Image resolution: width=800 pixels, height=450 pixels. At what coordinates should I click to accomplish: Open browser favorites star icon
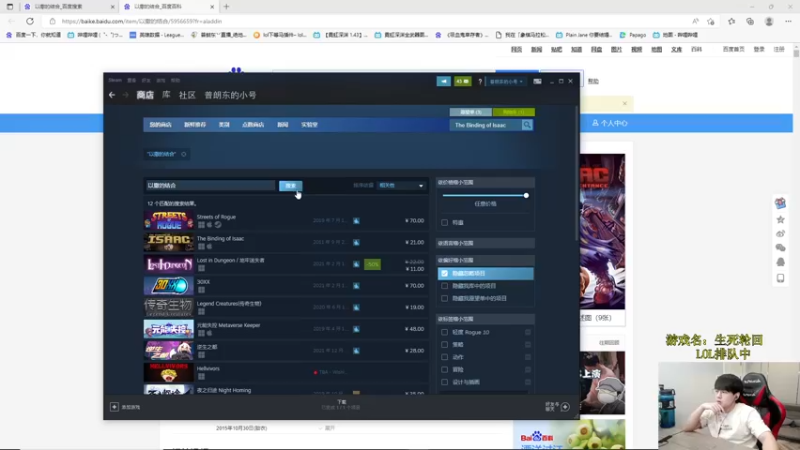pos(732,21)
